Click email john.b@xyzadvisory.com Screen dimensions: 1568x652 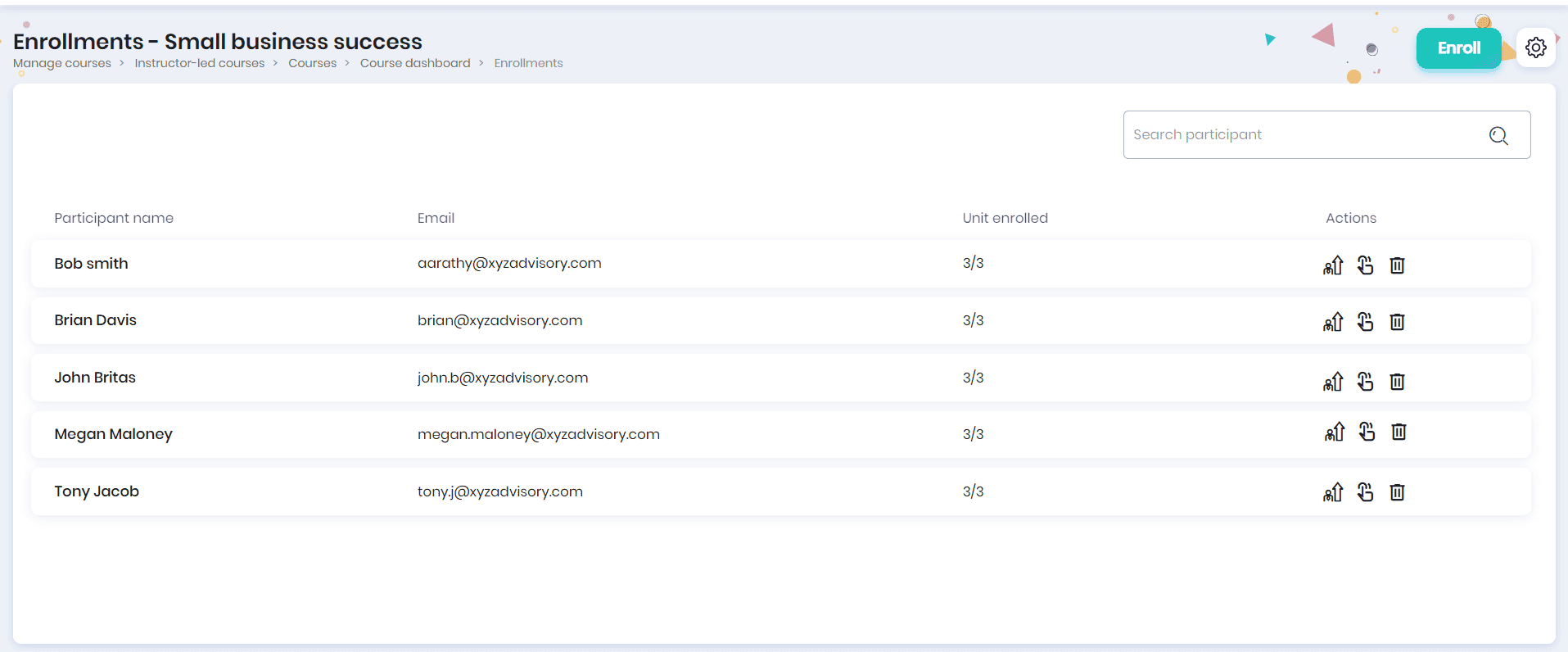tap(503, 378)
